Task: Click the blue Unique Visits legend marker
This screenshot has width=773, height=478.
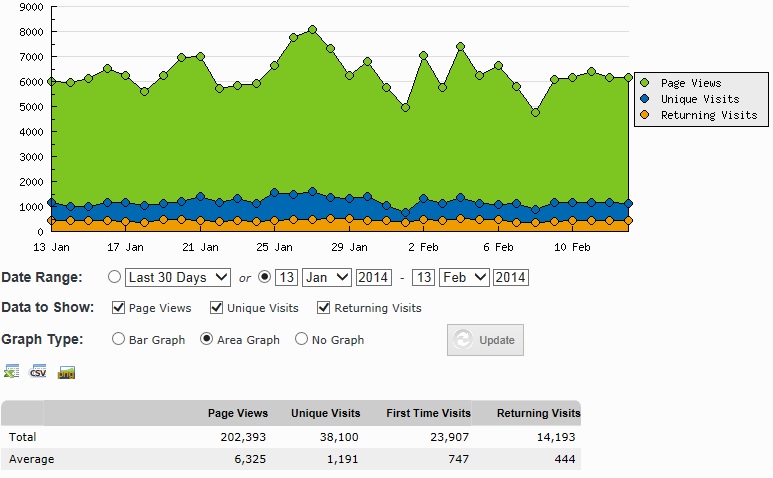Action: pyautogui.click(x=645, y=99)
